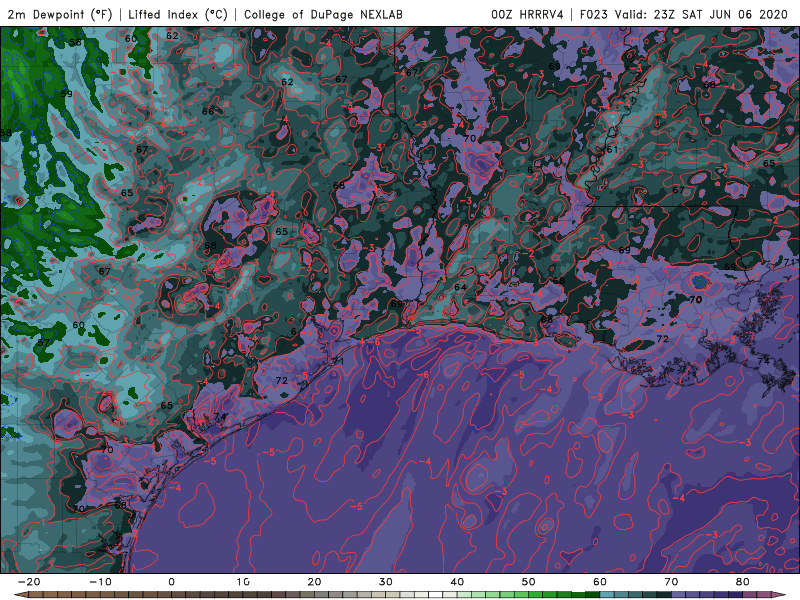Click the 60 label on the color scale
Viewport: 800px width, 600px height.
[x=600, y=582]
